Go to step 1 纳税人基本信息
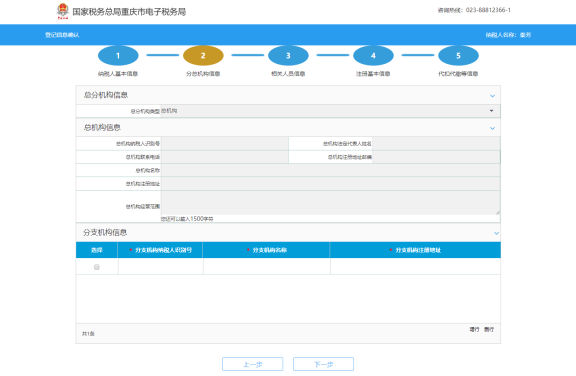 (x=118, y=55)
